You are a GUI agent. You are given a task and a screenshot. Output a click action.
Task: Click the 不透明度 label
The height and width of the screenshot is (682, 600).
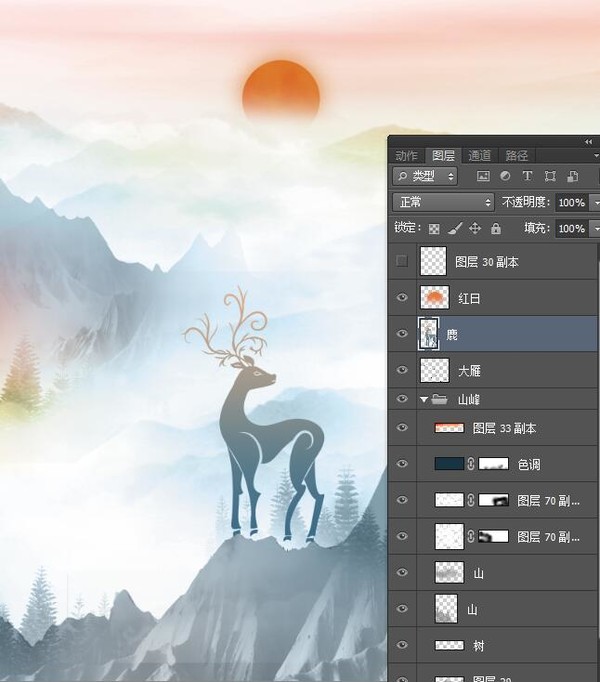pos(526,202)
